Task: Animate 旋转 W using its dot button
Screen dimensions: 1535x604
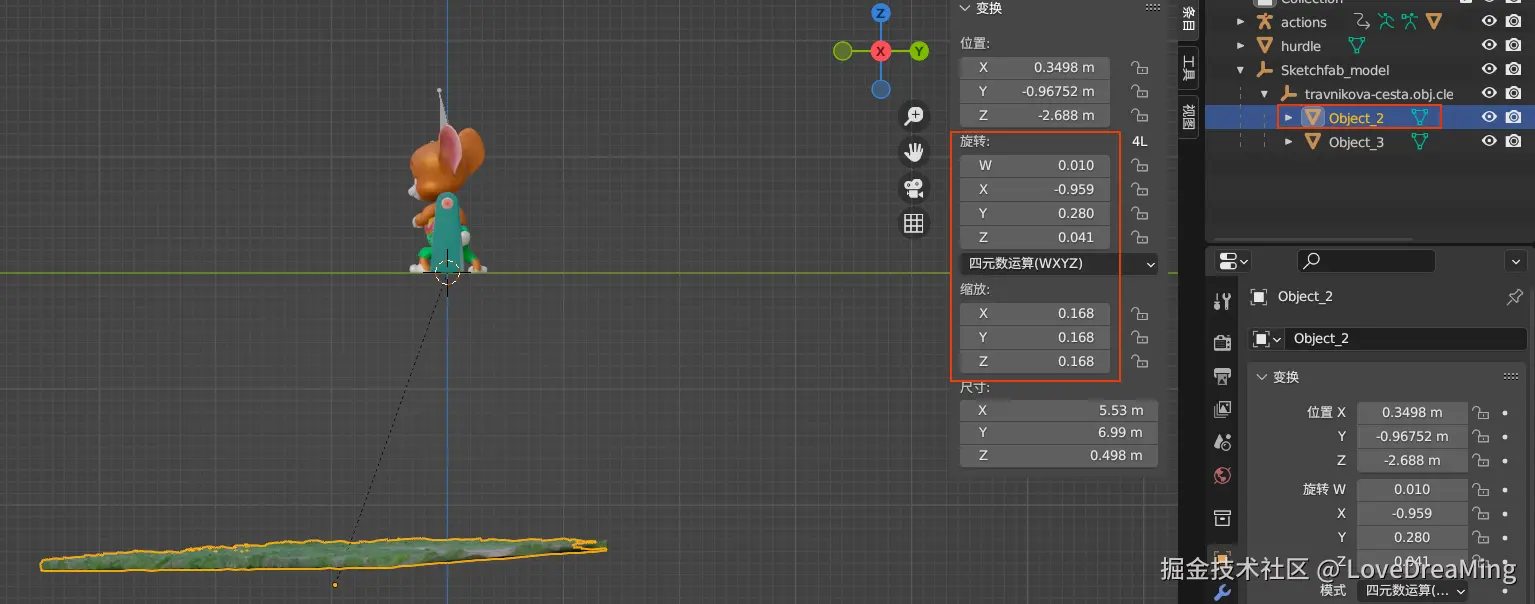Action: tap(1505, 489)
